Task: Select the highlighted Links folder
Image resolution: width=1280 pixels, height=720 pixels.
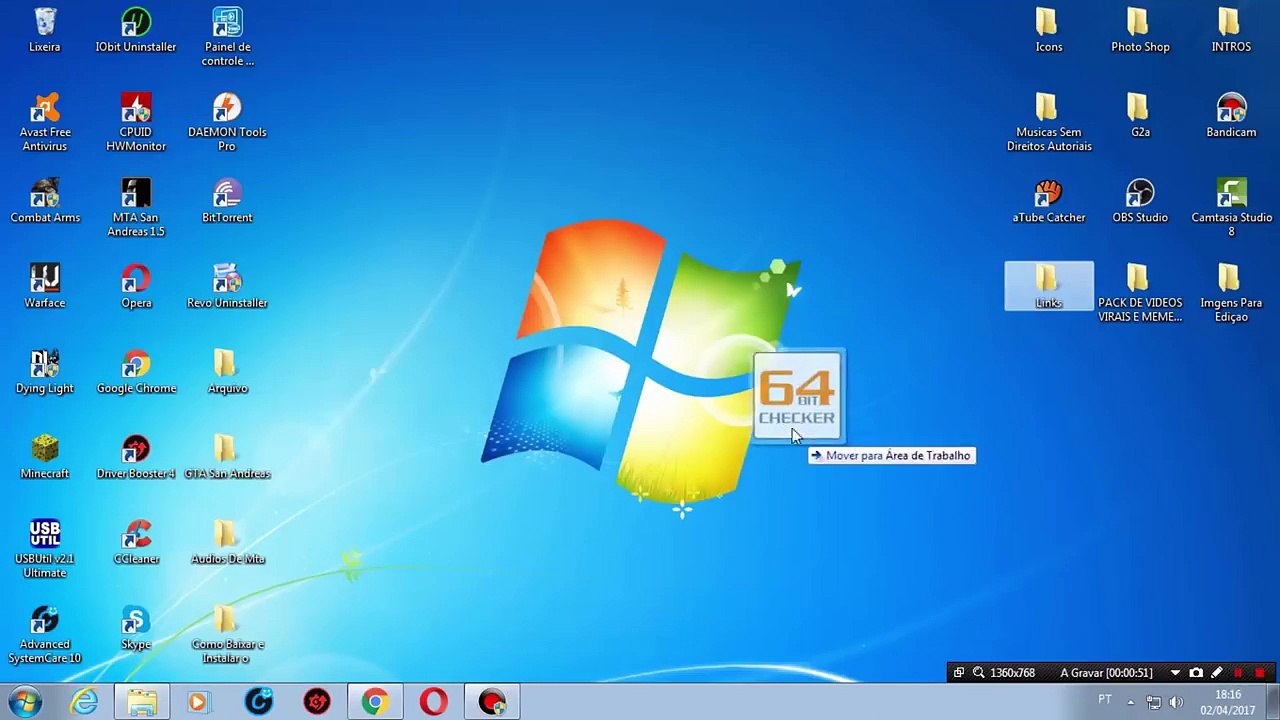Action: 1049,286
